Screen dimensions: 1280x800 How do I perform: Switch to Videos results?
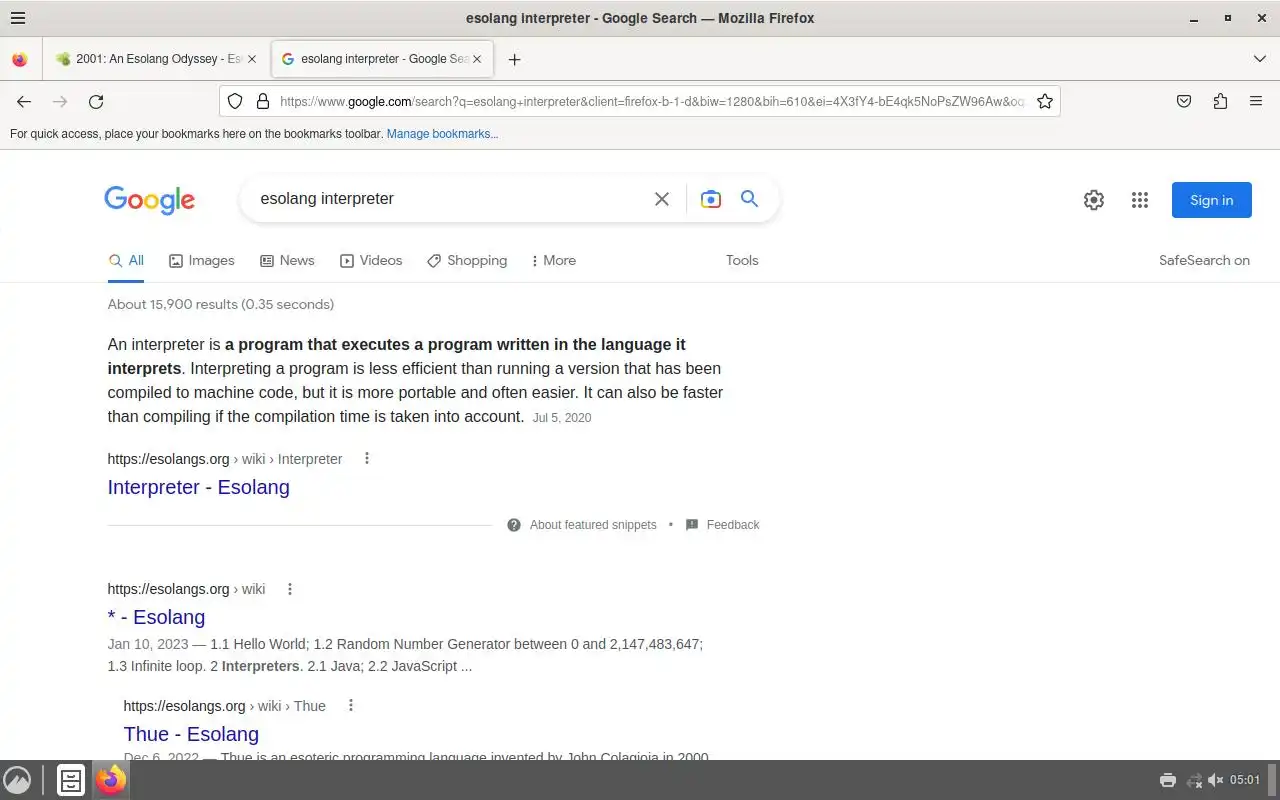click(x=371, y=260)
